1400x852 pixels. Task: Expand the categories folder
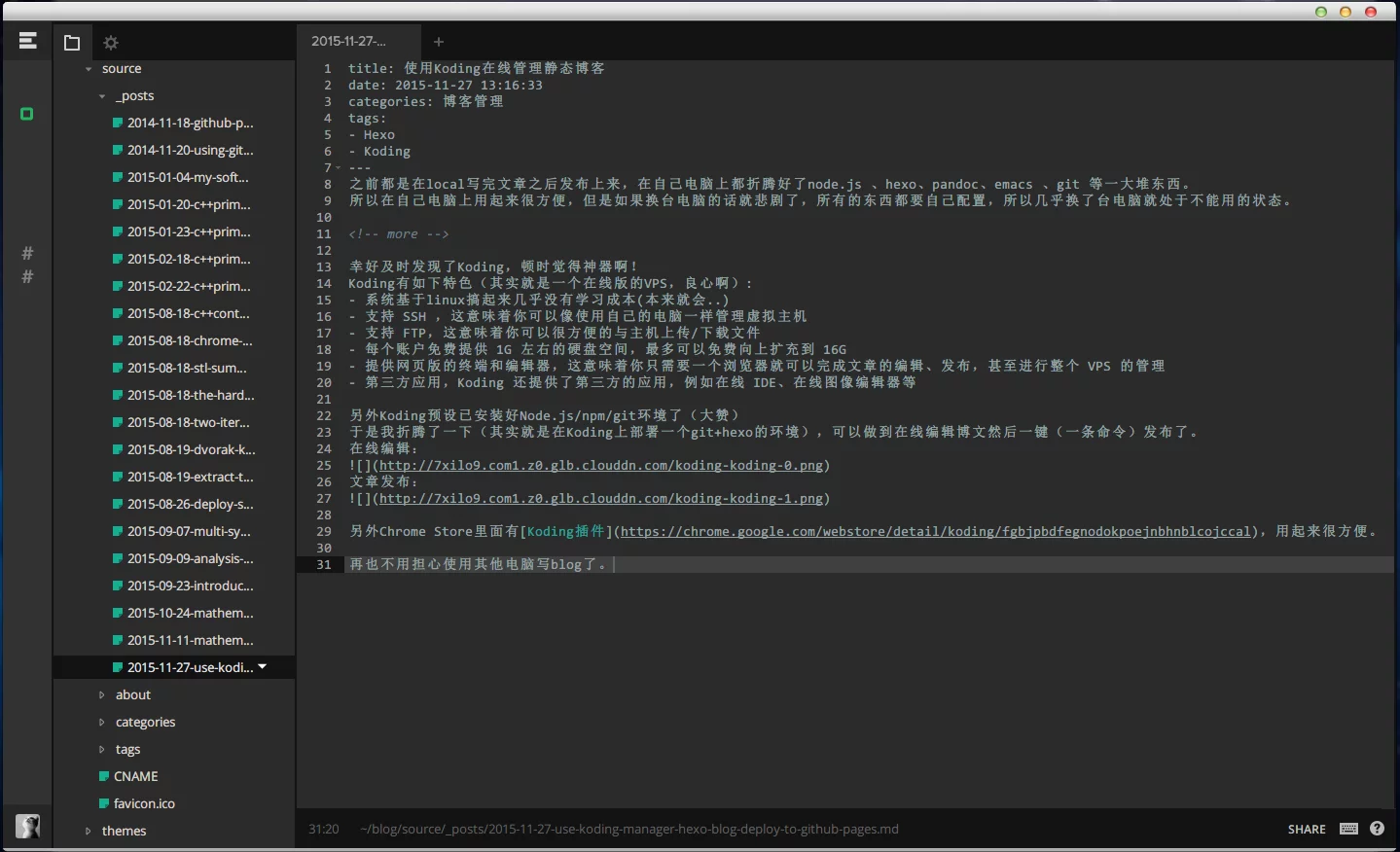tap(145, 722)
